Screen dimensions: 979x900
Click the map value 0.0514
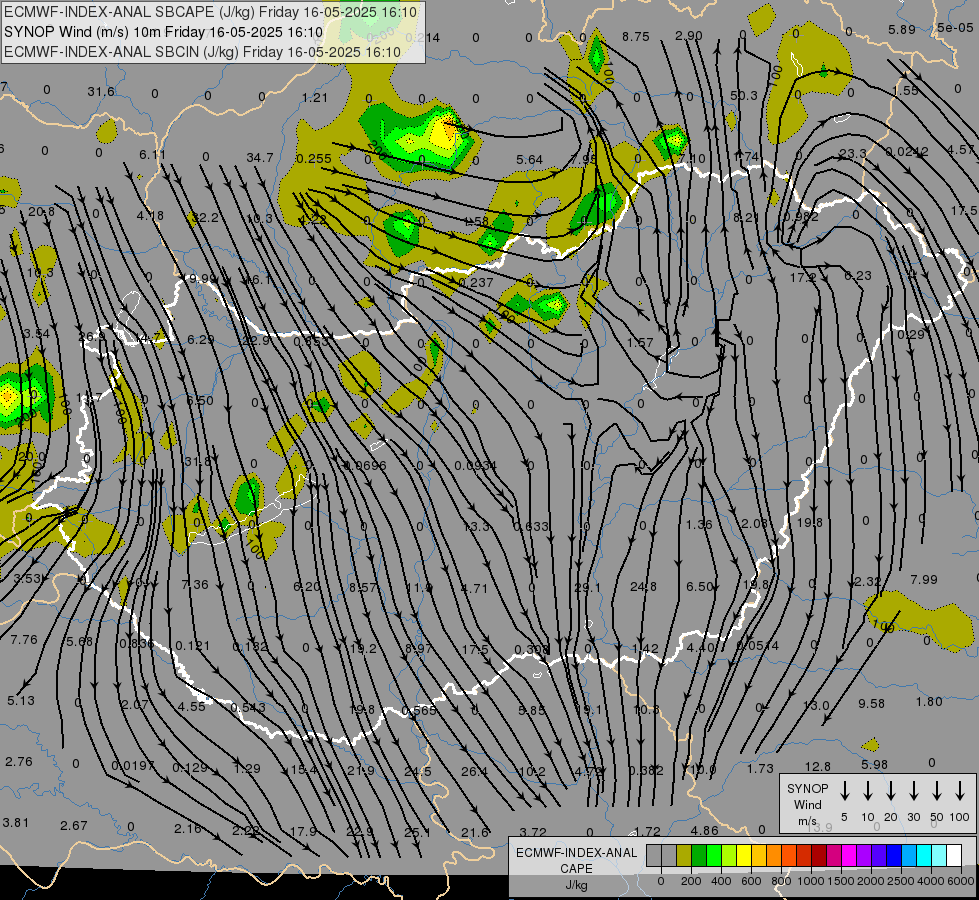click(758, 646)
